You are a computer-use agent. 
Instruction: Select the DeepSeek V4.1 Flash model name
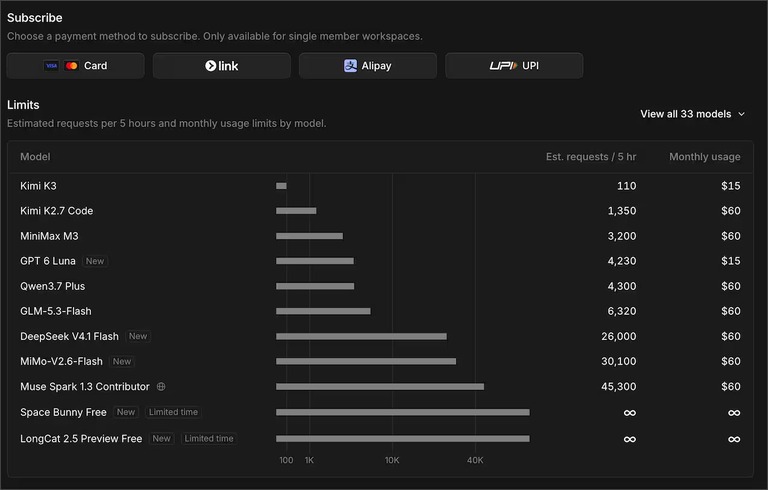[69, 336]
